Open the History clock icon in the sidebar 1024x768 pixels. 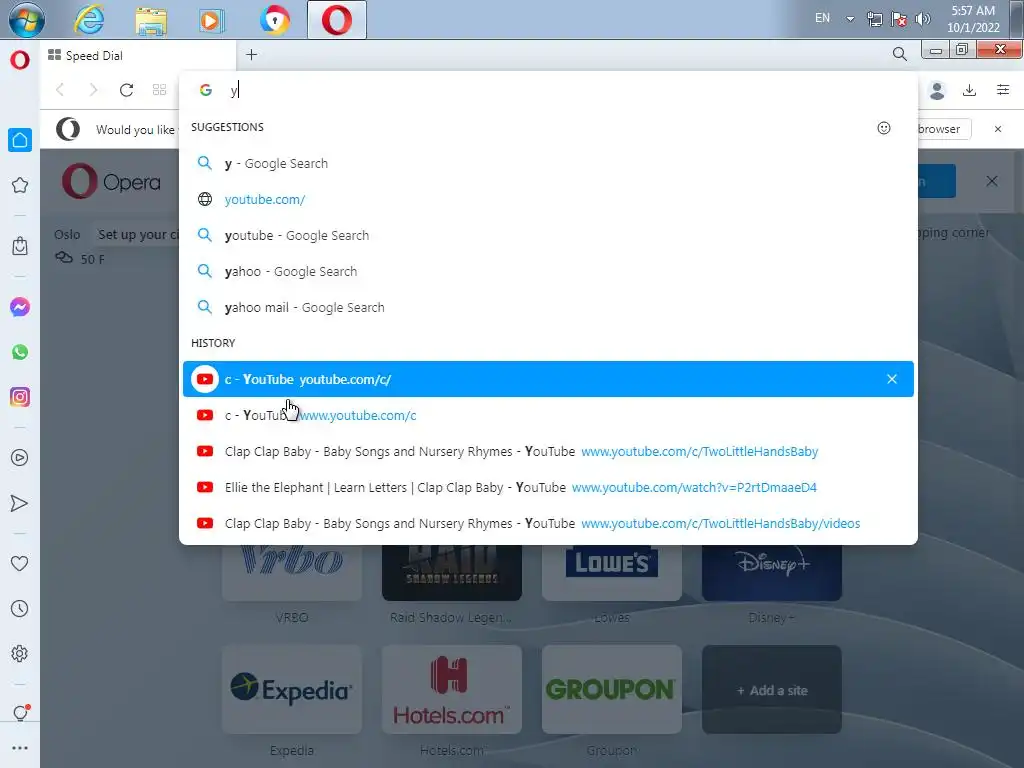coord(20,609)
